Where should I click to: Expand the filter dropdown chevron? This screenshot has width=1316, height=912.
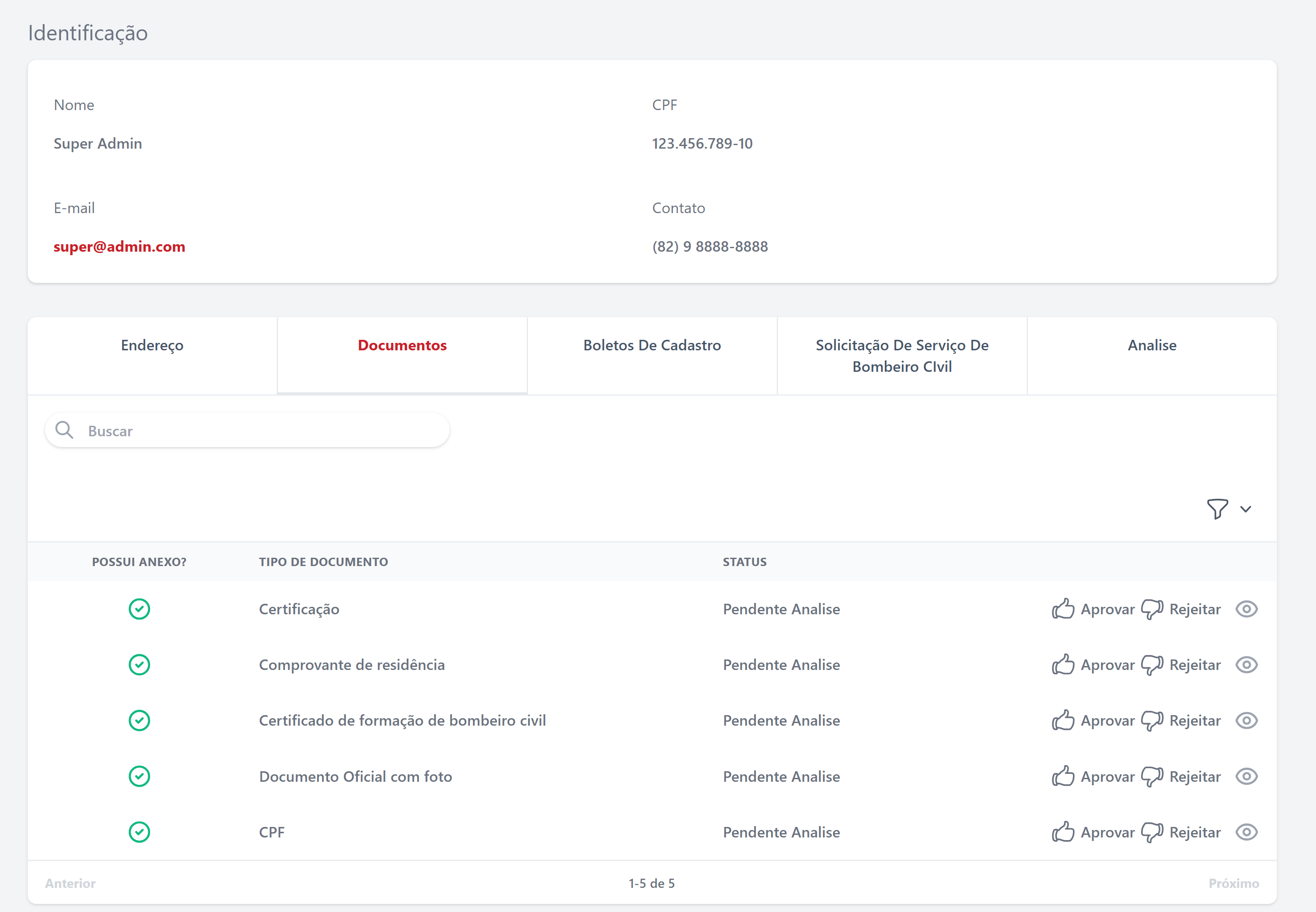click(1246, 509)
